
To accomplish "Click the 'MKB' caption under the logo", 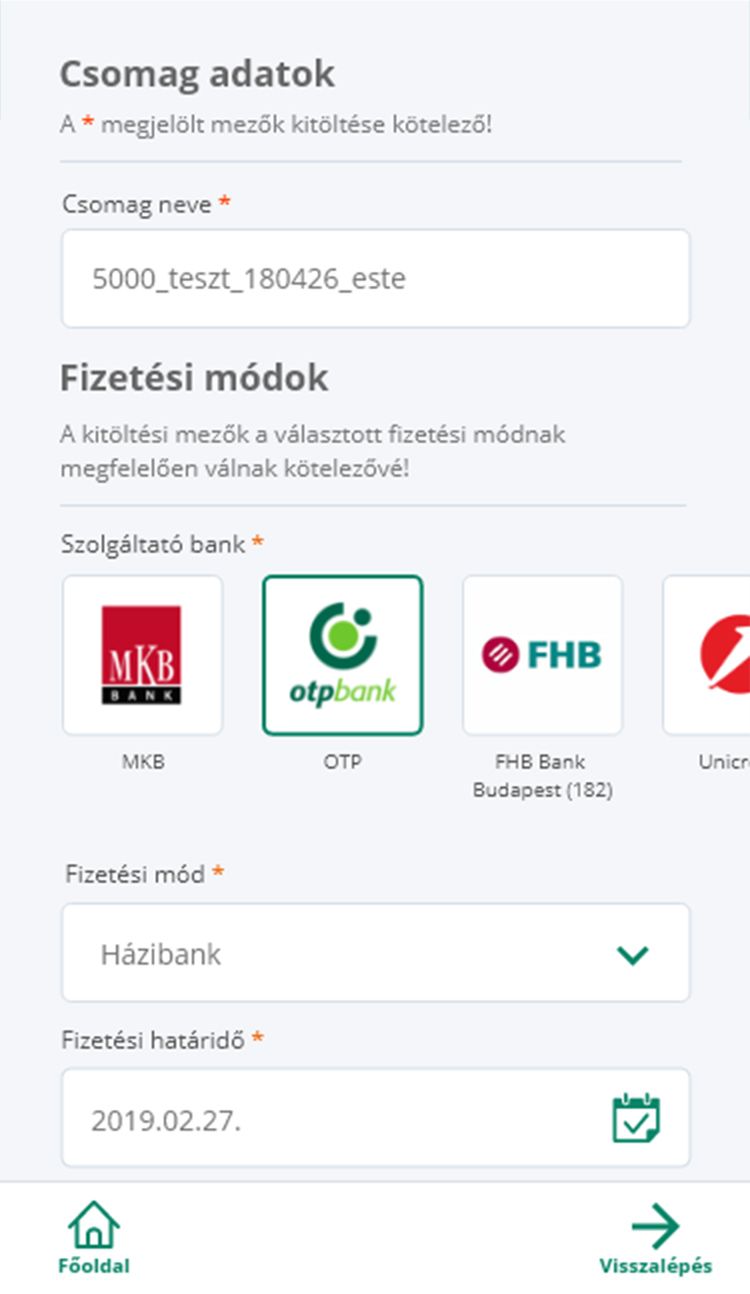I will coord(142,762).
